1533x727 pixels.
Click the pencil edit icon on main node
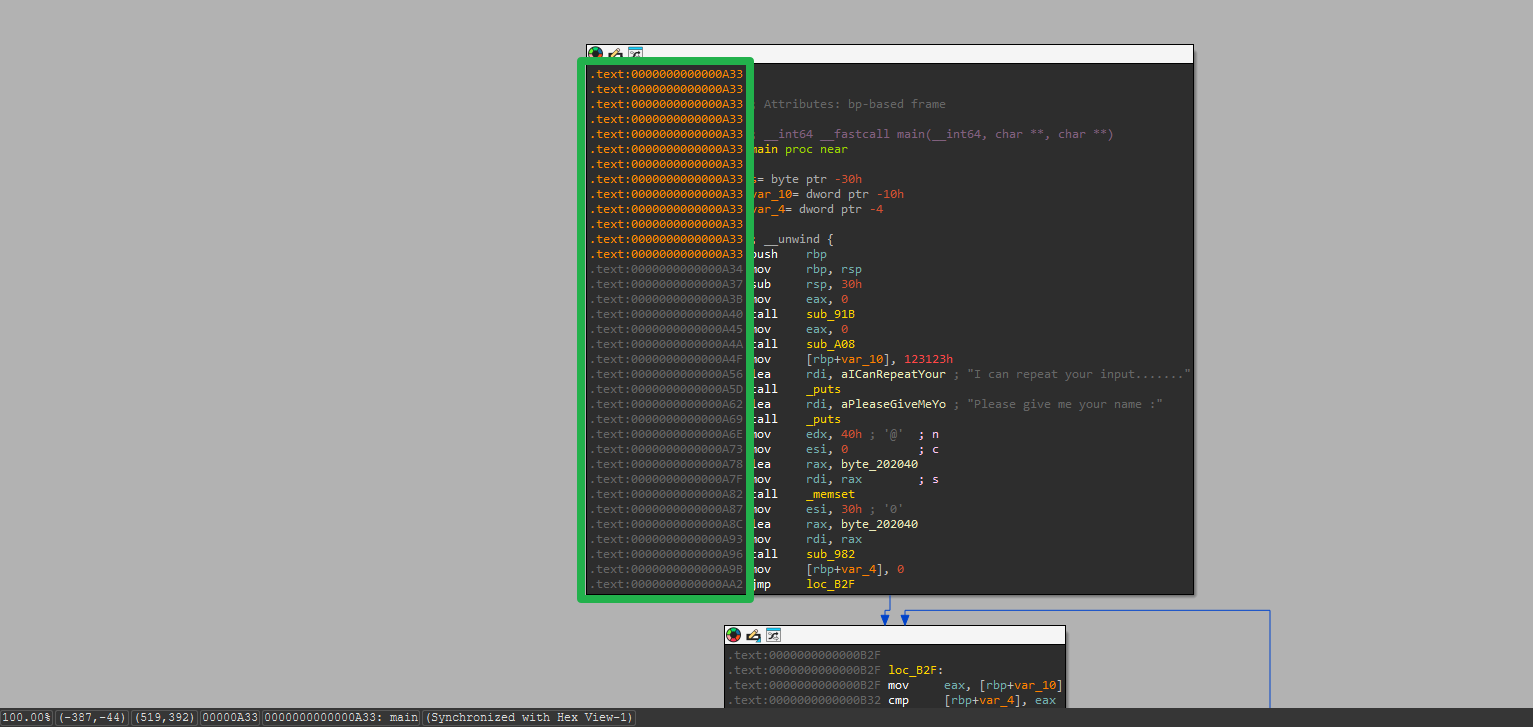click(x=615, y=54)
